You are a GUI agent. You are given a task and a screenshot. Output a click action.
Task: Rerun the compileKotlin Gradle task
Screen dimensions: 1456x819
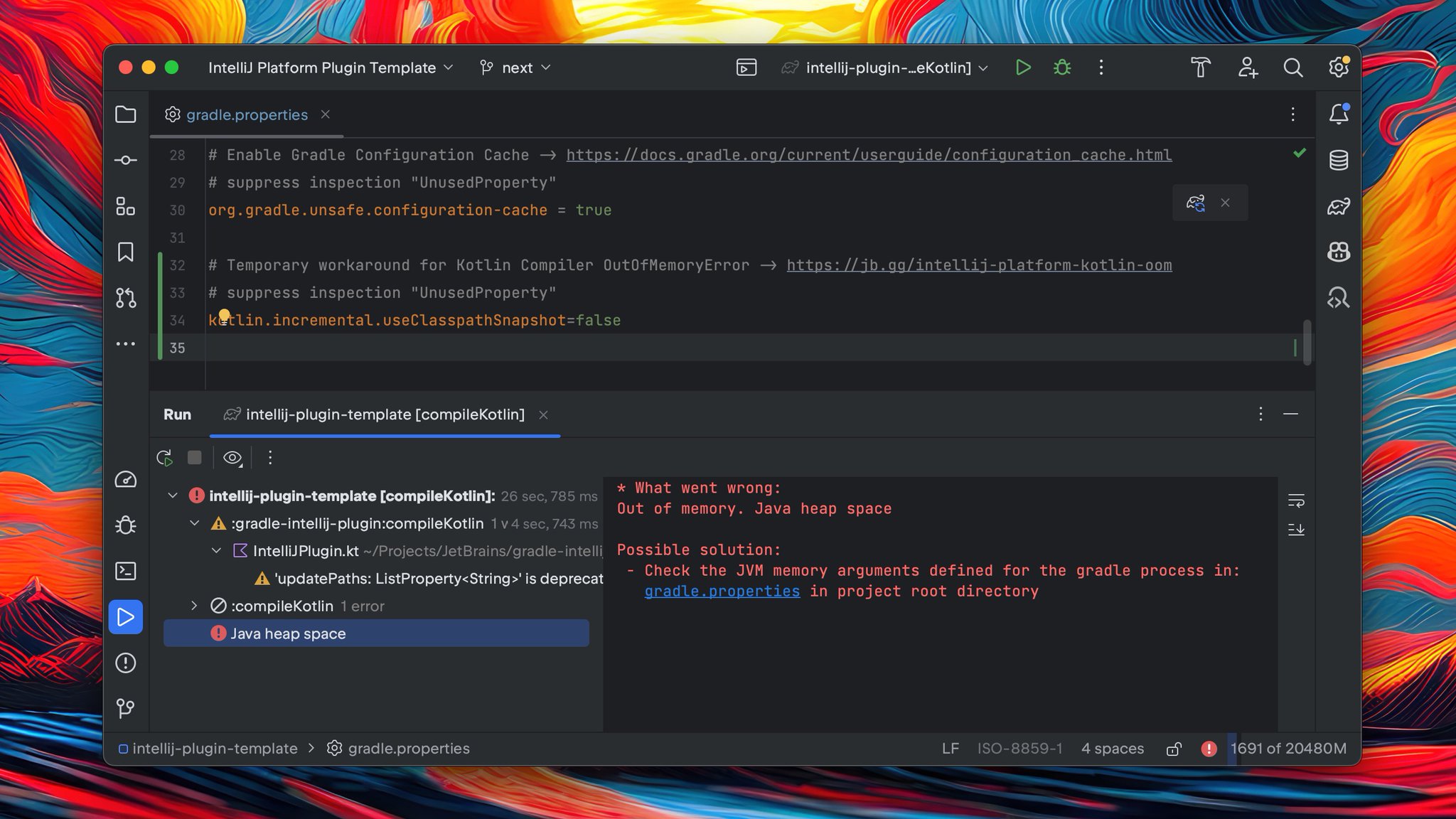coord(164,458)
